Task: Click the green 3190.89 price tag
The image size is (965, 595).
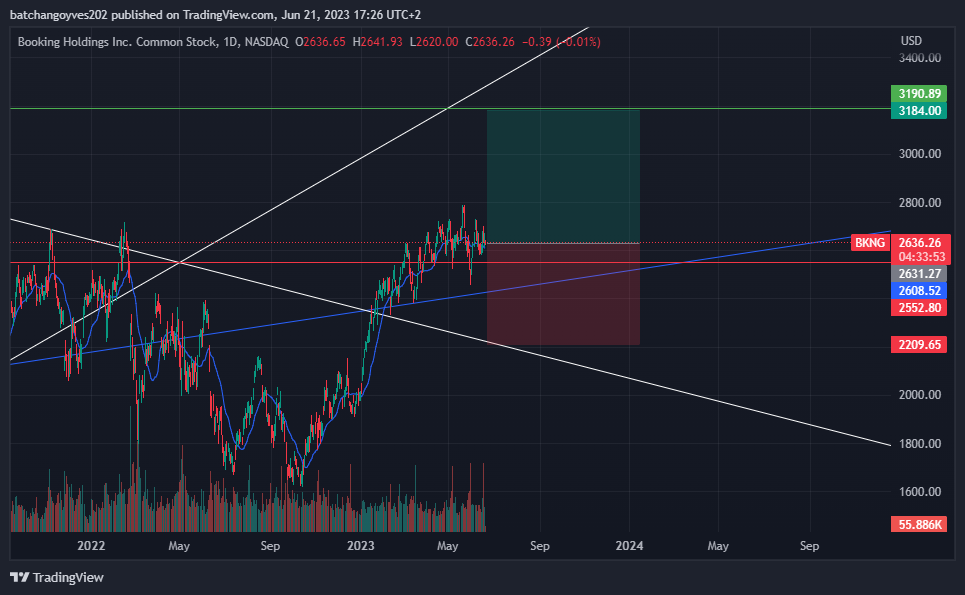Action: click(x=919, y=94)
